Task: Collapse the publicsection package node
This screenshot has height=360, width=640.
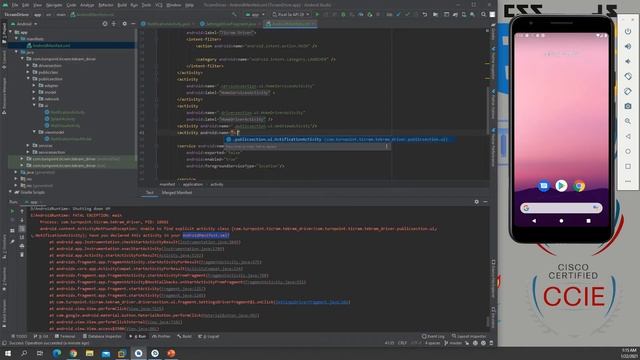Action: click(x=28, y=79)
